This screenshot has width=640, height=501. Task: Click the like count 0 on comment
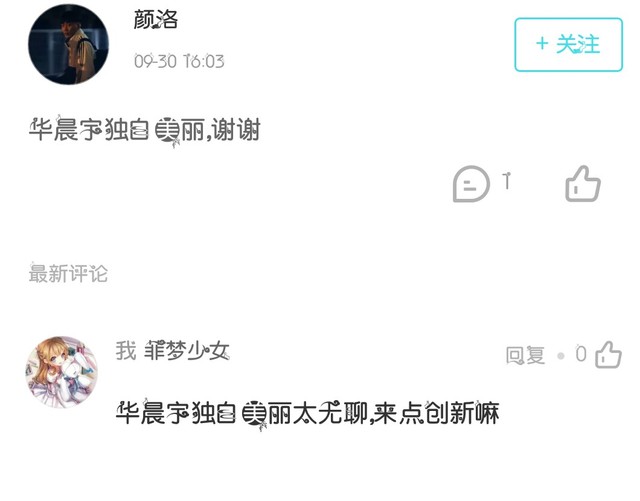[581, 354]
